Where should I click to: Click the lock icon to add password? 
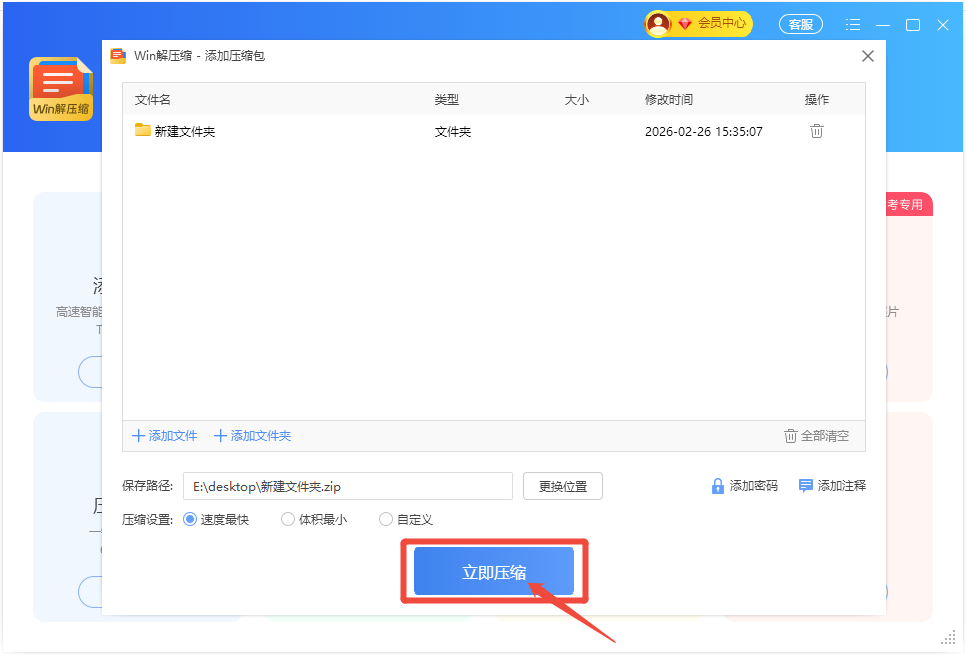(717, 486)
